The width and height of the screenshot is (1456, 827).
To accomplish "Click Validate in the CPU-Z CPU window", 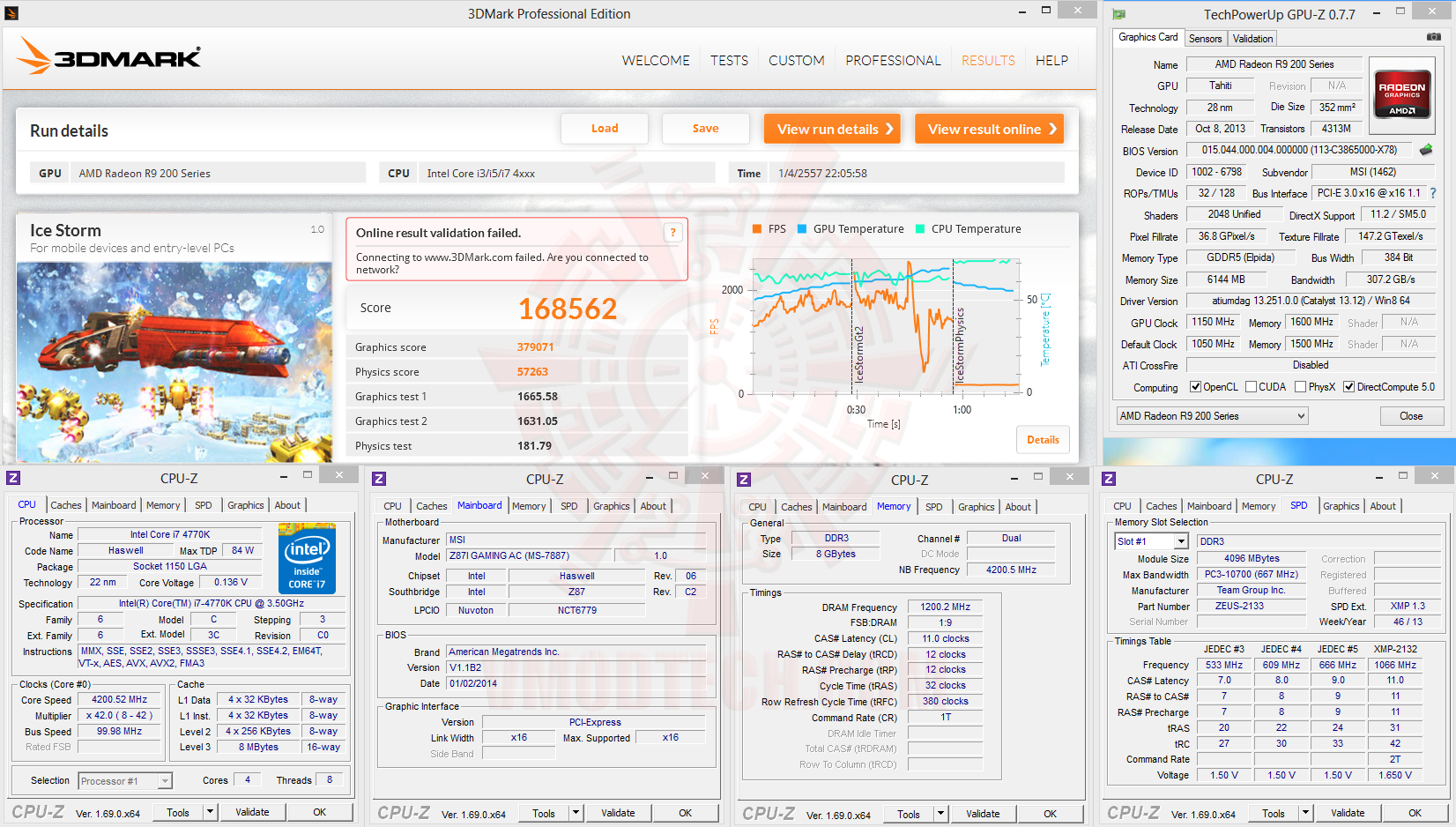I will coord(252,812).
